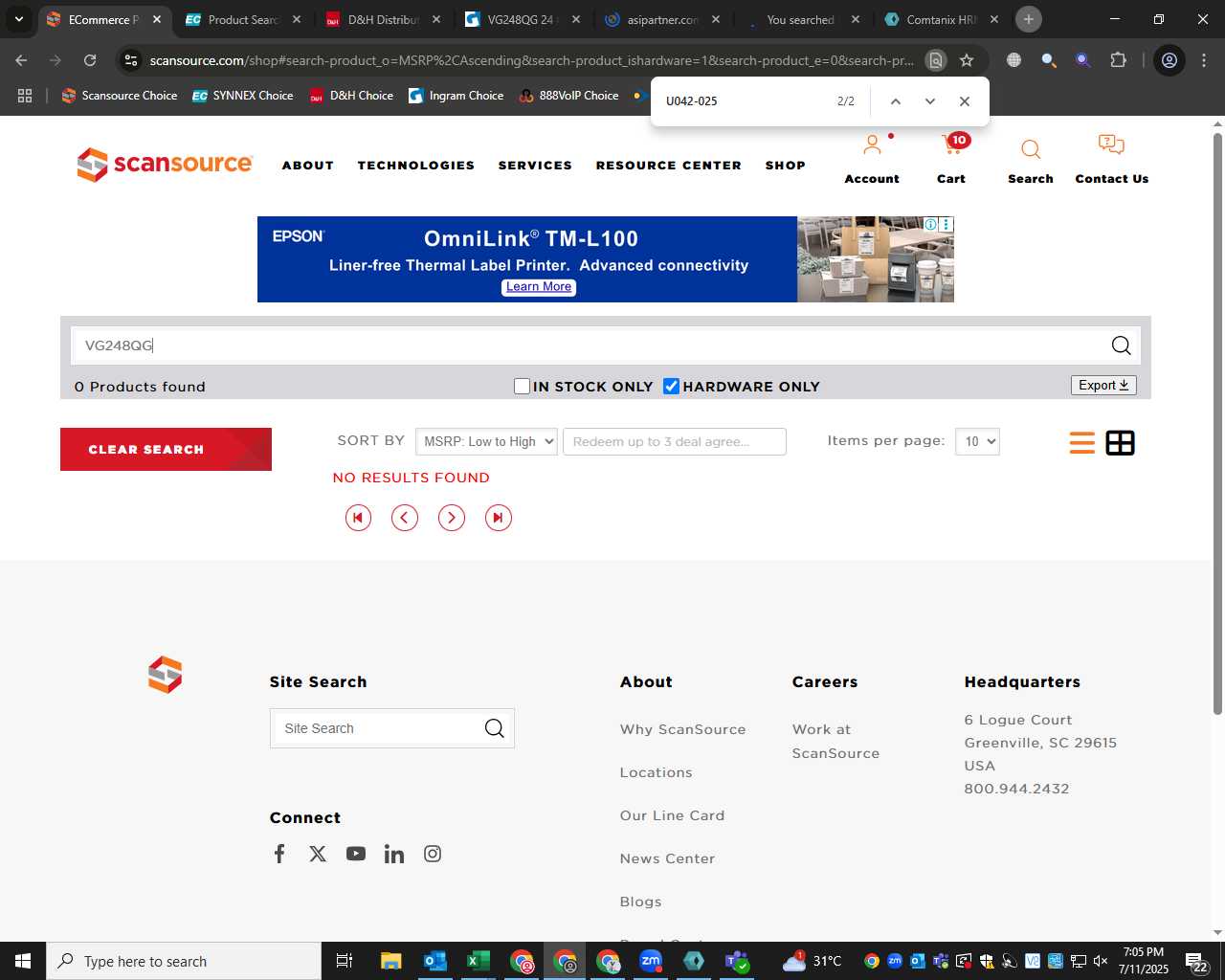The height and width of the screenshot is (980, 1225).
Task: Switch to the D&H Distributing tab
Action: coord(383,19)
